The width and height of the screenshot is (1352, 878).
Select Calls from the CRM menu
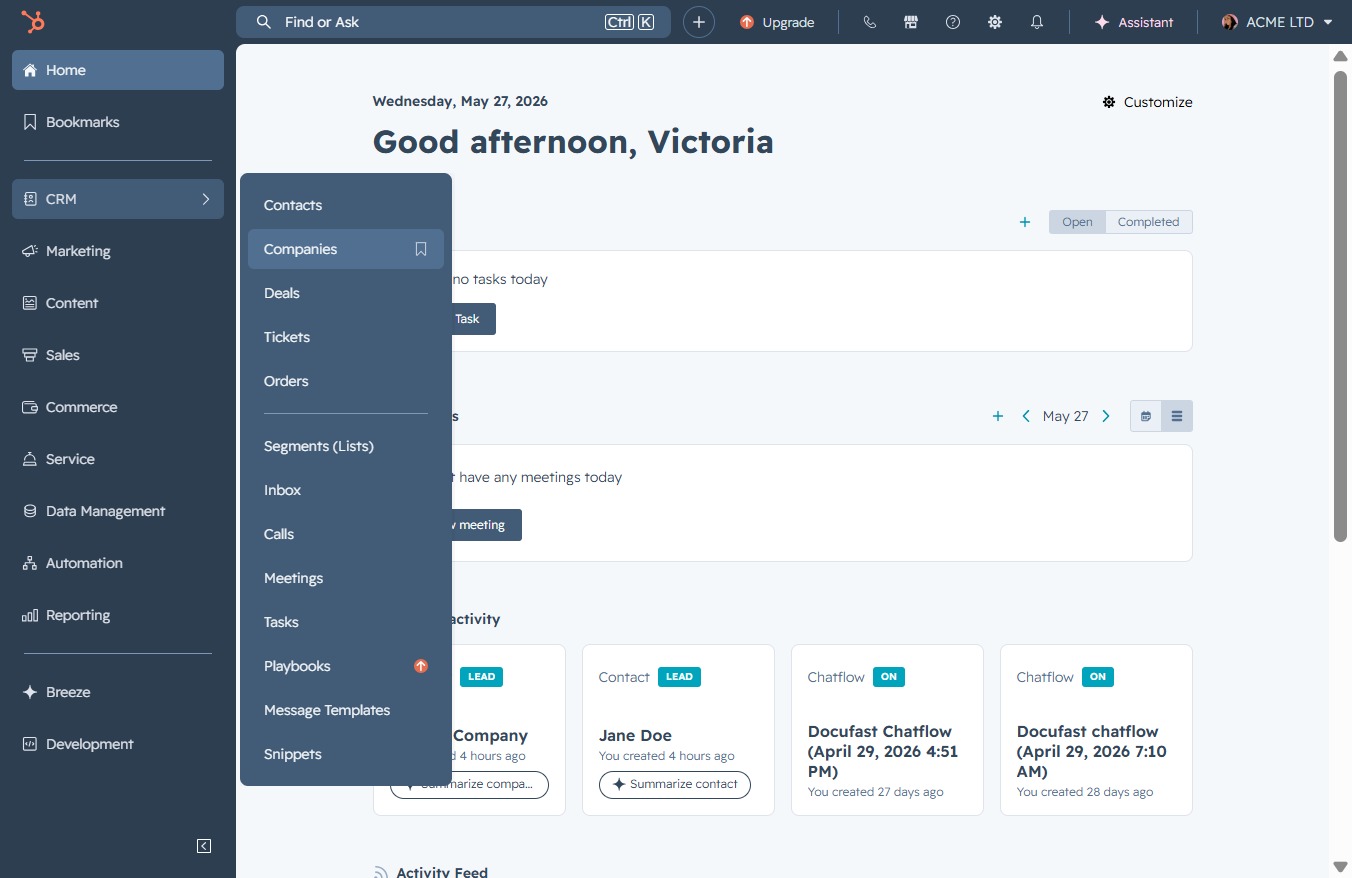pyautogui.click(x=346, y=534)
